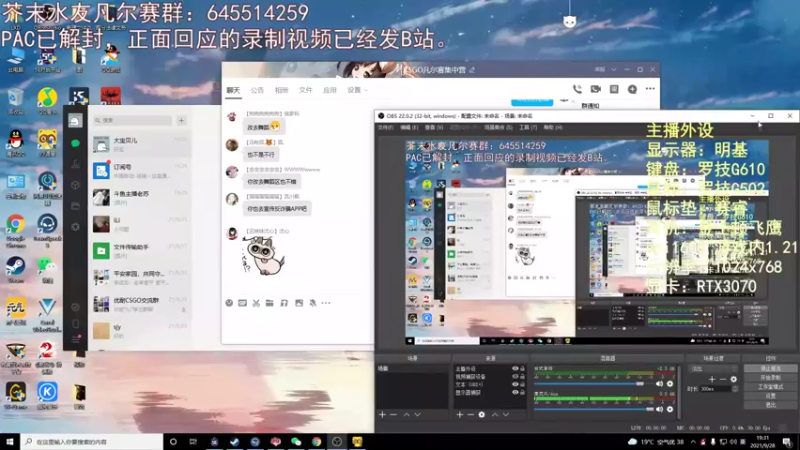Toggle visibility of 主播外设 source
The width and height of the screenshot is (800, 450).
[515, 368]
